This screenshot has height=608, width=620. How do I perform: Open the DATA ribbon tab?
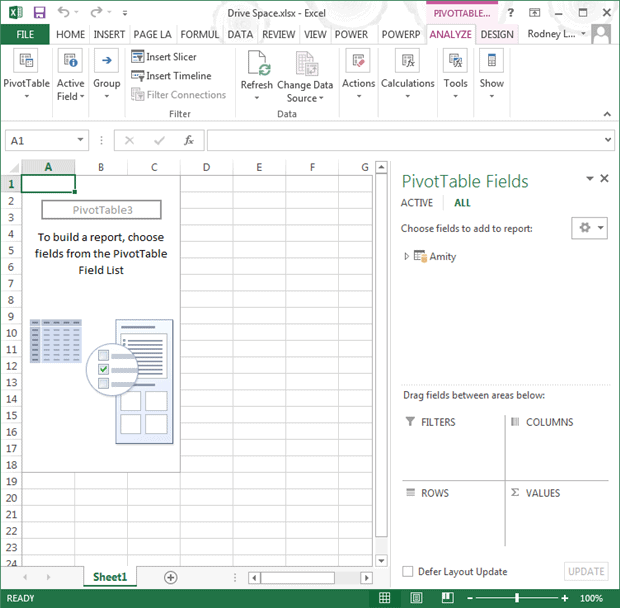click(240, 34)
